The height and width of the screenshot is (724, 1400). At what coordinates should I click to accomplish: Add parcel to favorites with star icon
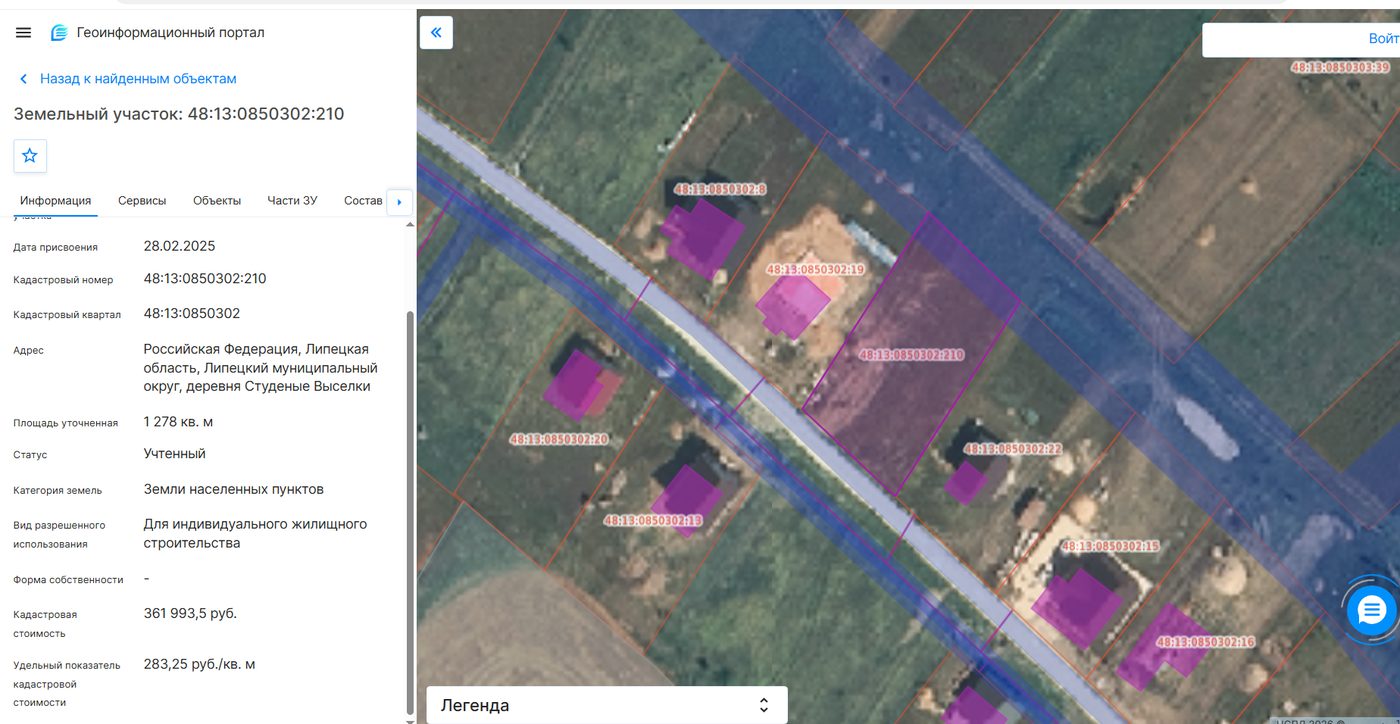pyautogui.click(x=30, y=156)
